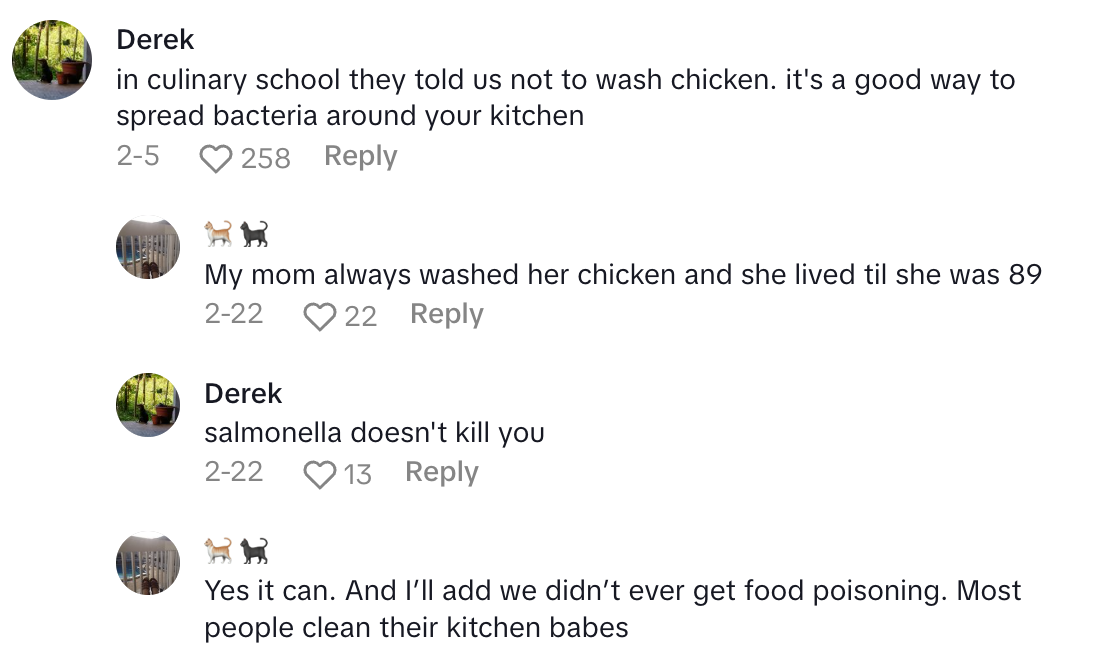Click Derek's avatar next to salmonella comment
This screenshot has height=650, width=1094.
(148, 406)
